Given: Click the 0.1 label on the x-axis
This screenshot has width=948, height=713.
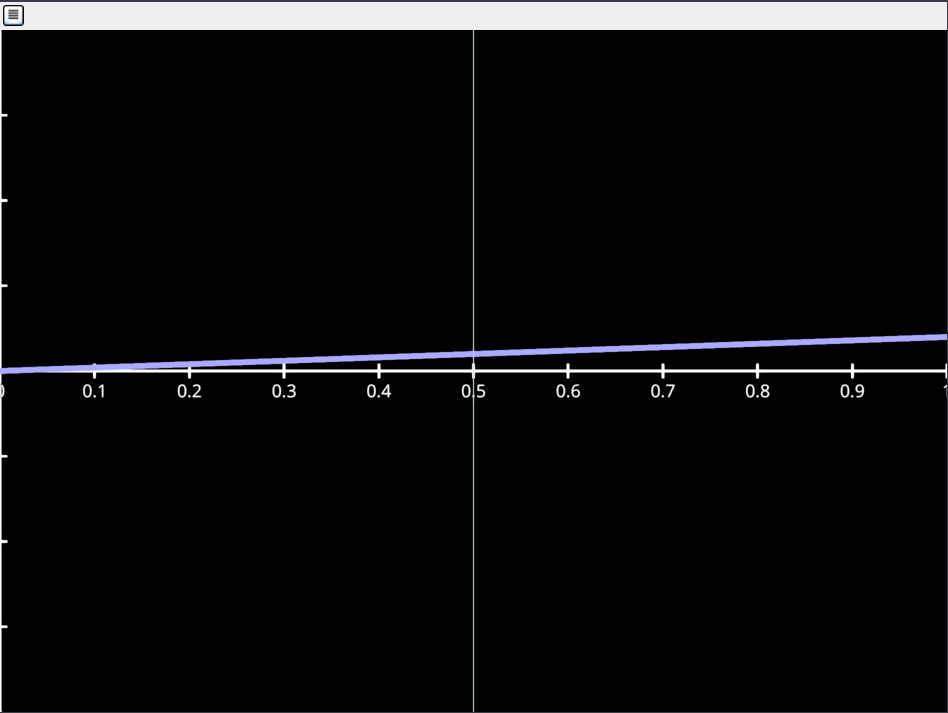Looking at the screenshot, I should [x=95, y=391].
